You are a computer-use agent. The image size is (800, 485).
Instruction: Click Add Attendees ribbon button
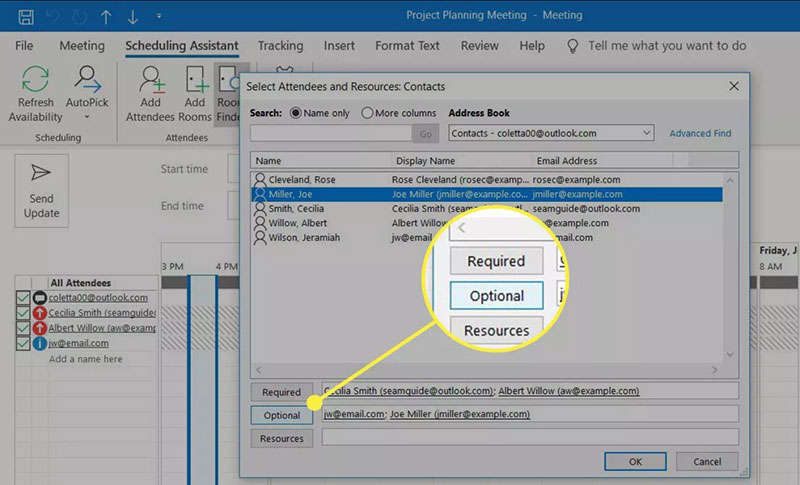(151, 94)
